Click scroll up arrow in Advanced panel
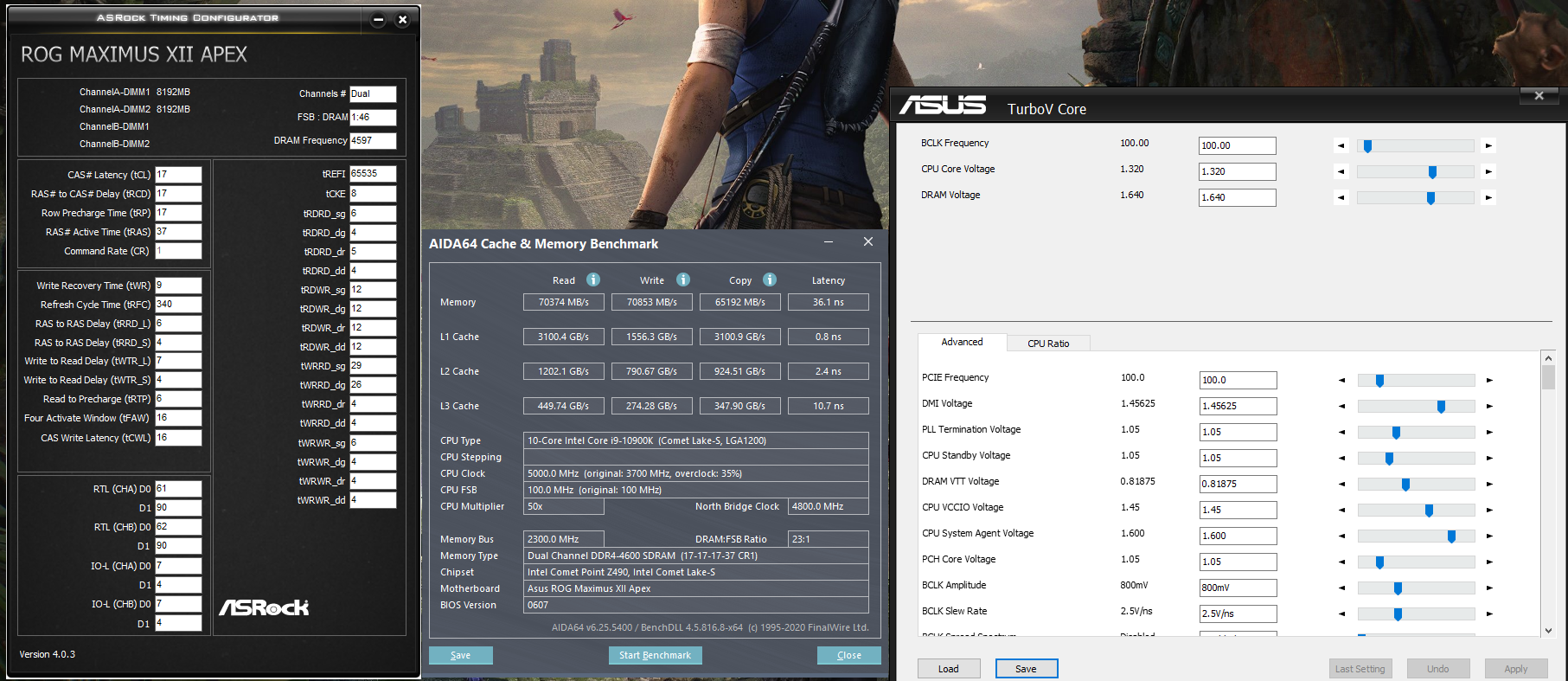 click(1548, 358)
